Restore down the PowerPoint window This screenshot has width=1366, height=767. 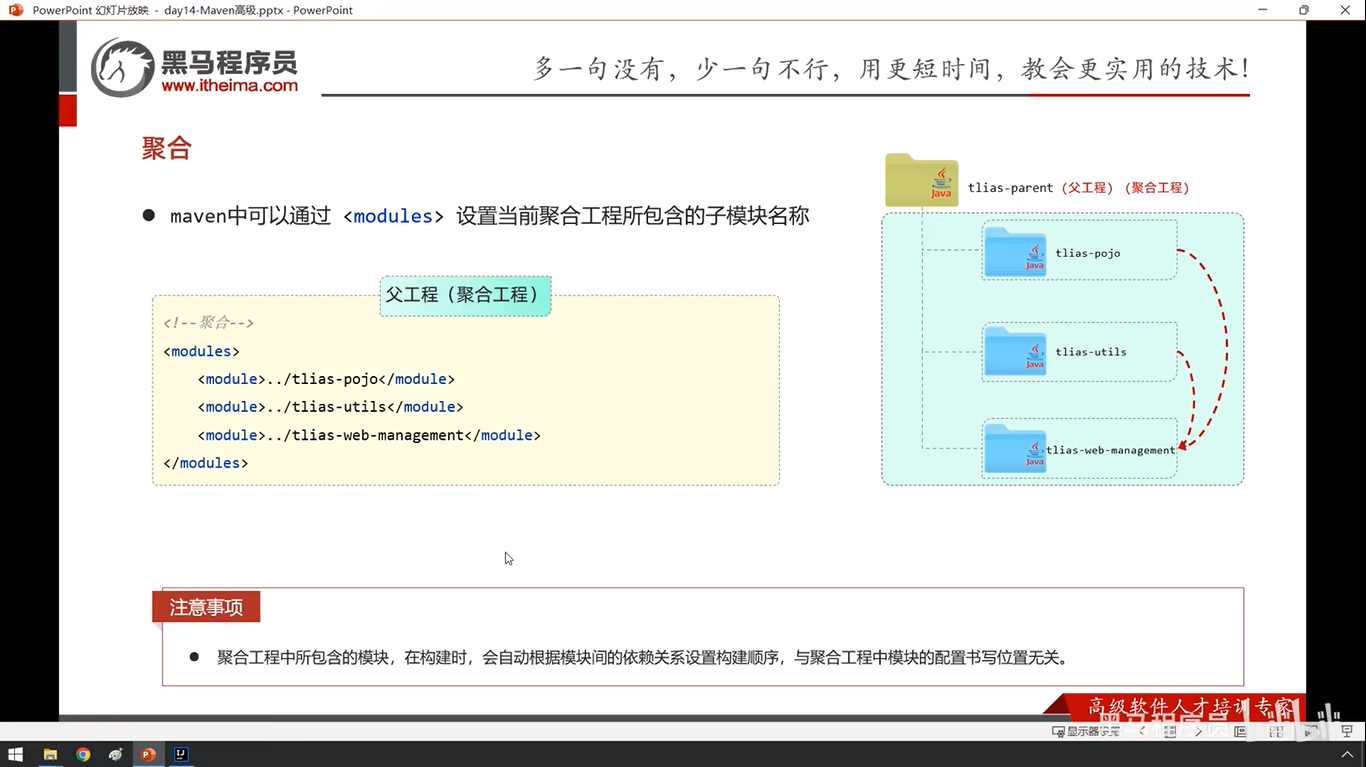(1304, 10)
